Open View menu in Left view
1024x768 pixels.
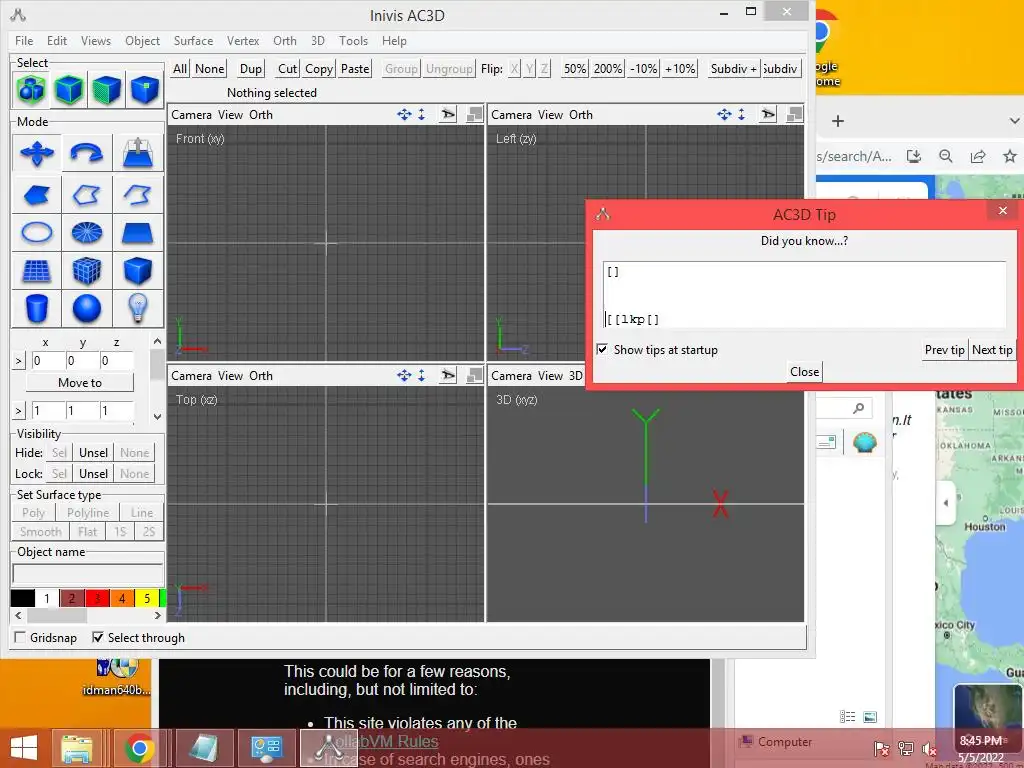(551, 114)
